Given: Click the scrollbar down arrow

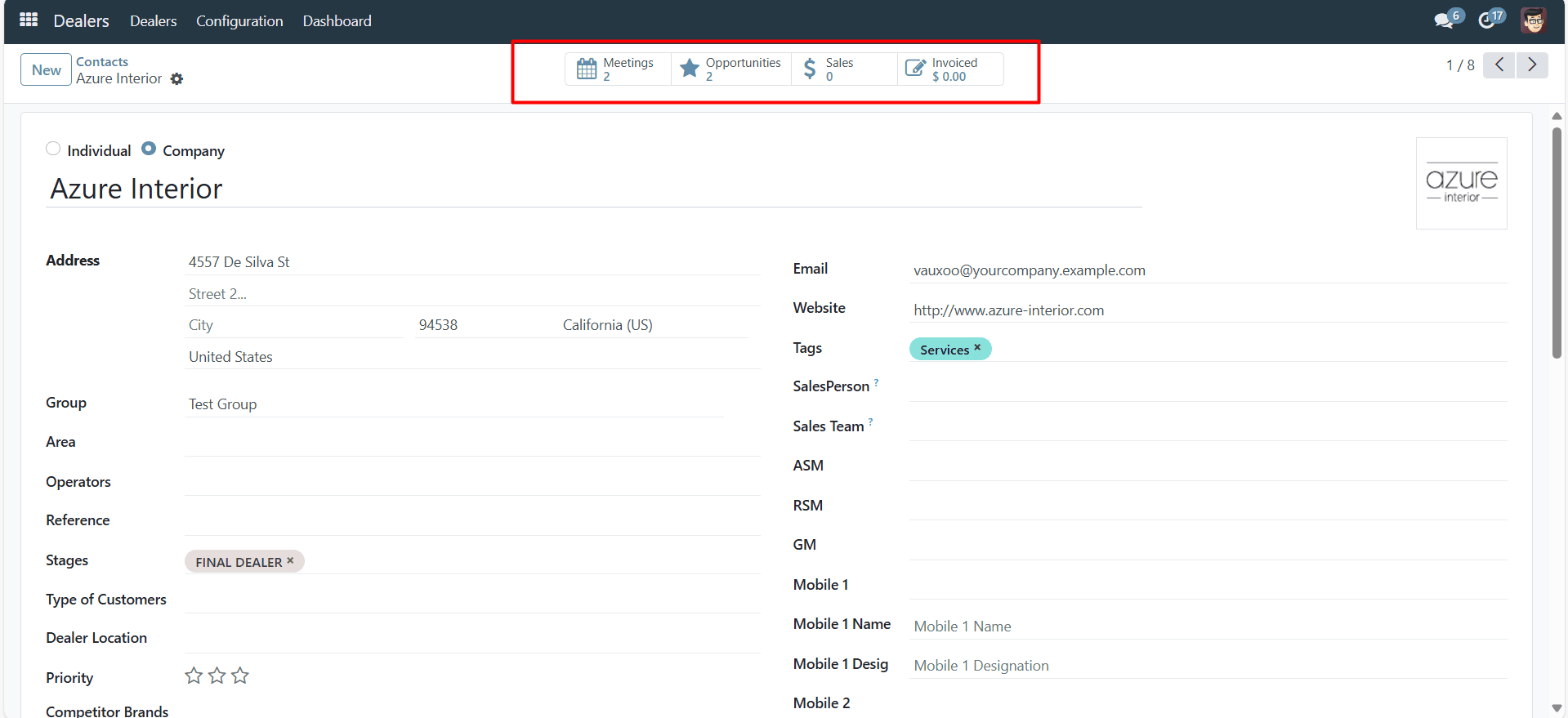Looking at the screenshot, I should (1557, 708).
